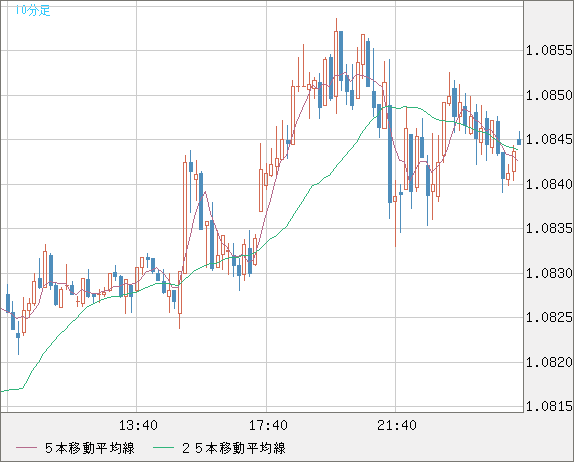Click the last blue candlestick near 1.0845
Image resolution: width=574 pixels, height=462 pixels.
[519, 139]
